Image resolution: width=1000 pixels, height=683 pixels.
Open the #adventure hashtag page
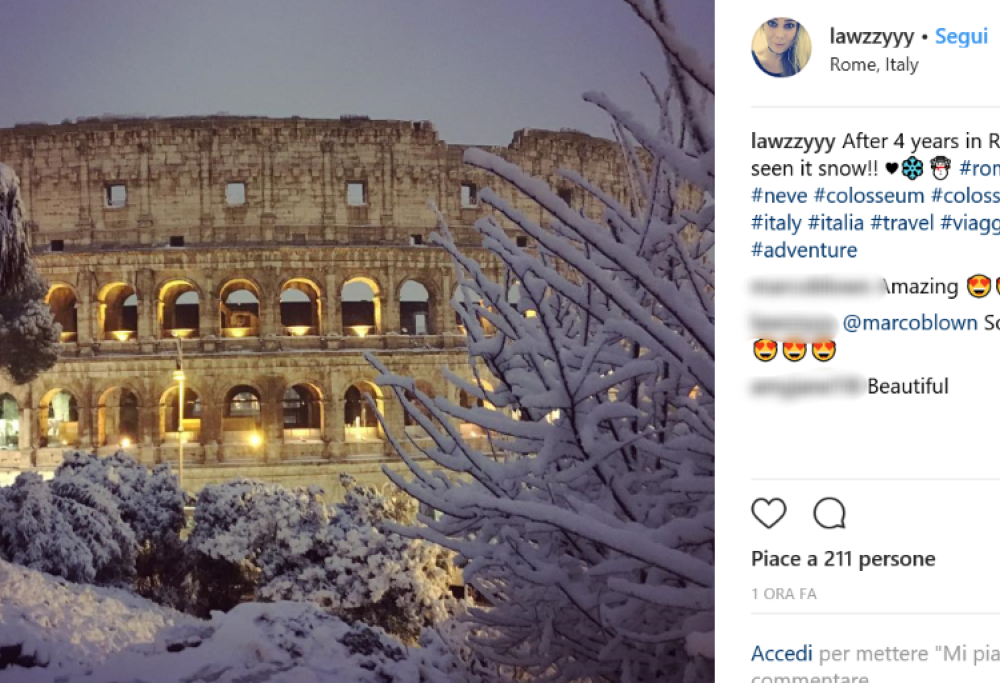[x=804, y=250]
